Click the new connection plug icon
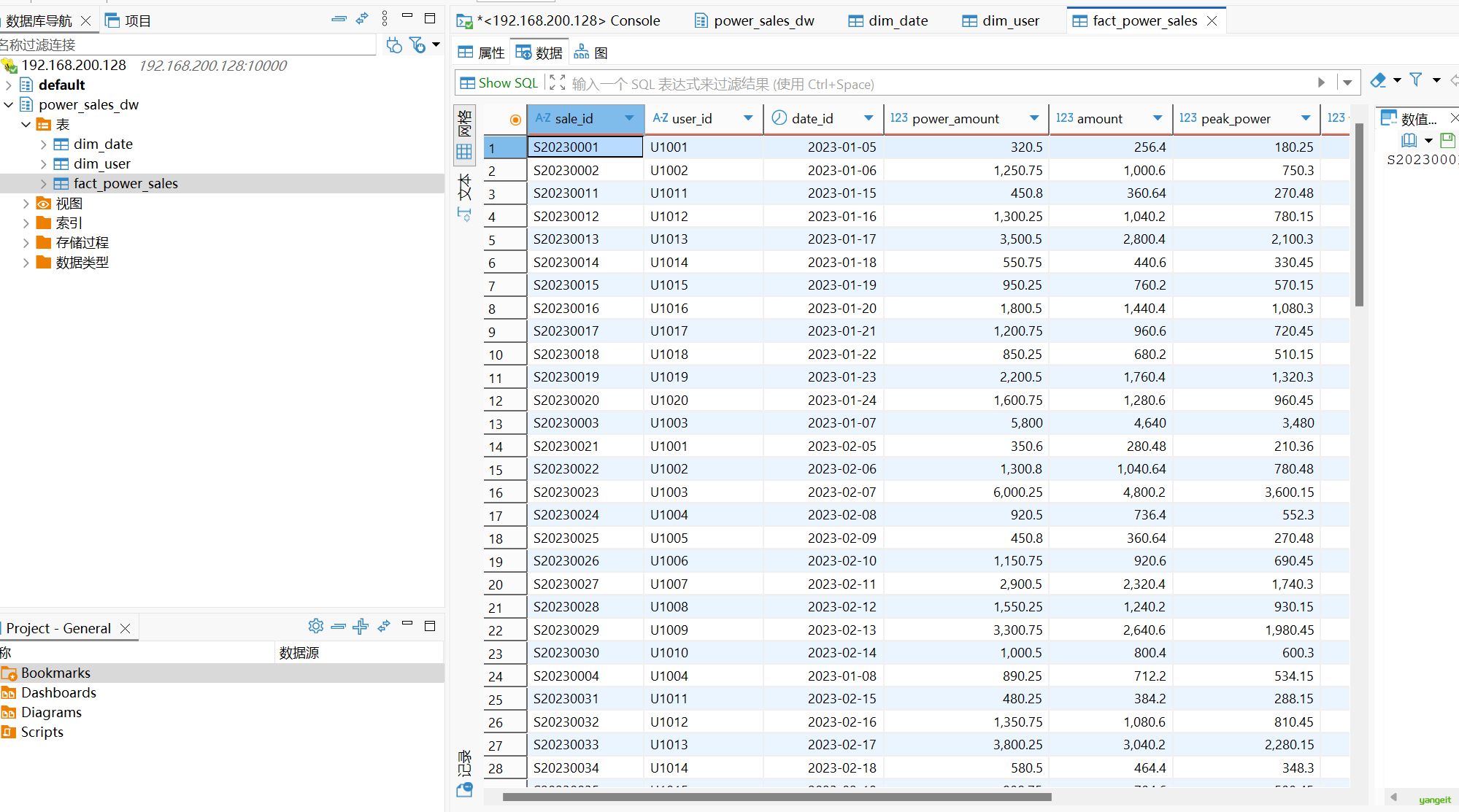 [x=394, y=45]
